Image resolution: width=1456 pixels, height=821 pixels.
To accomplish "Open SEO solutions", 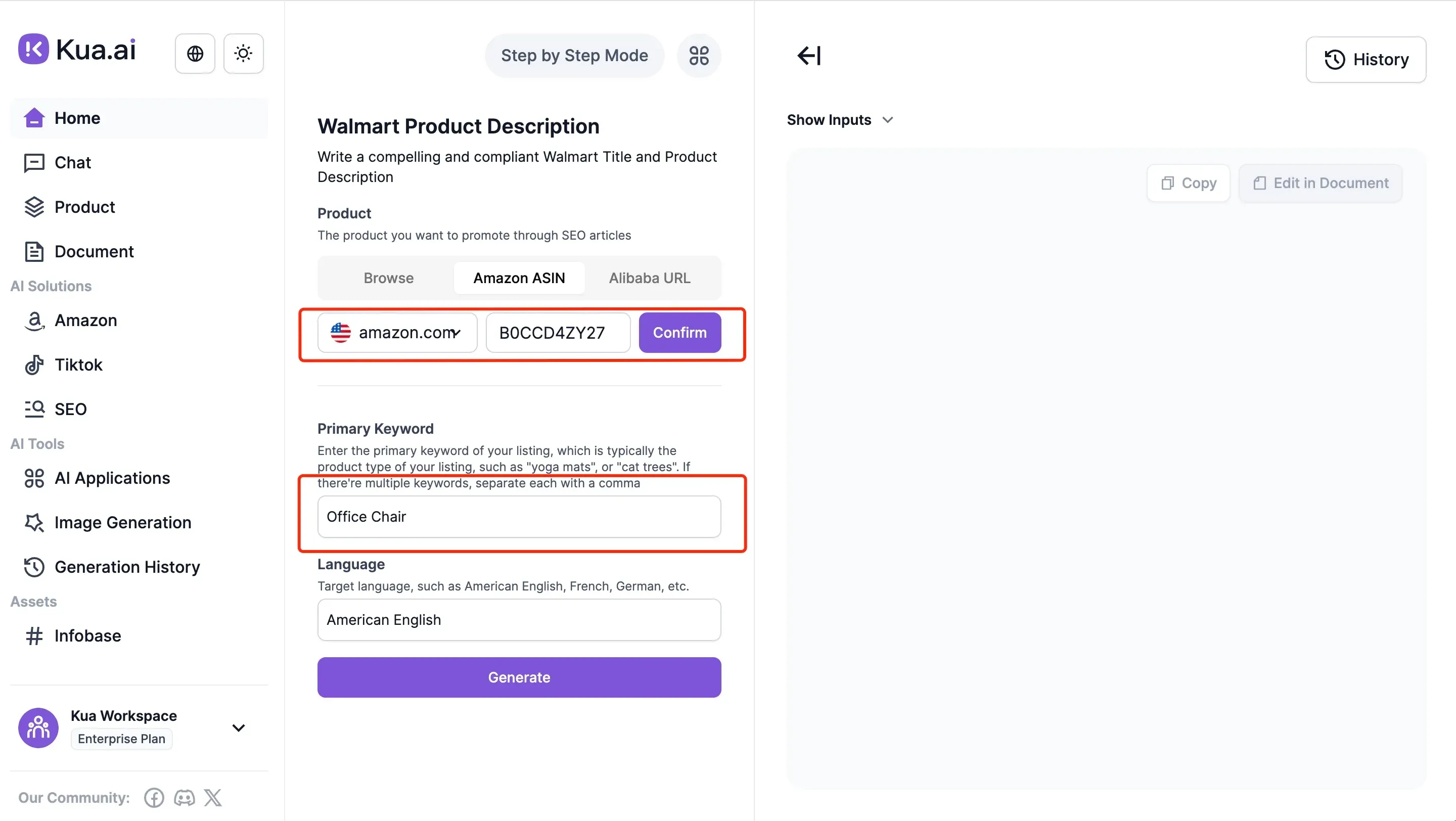I will tap(139, 409).
